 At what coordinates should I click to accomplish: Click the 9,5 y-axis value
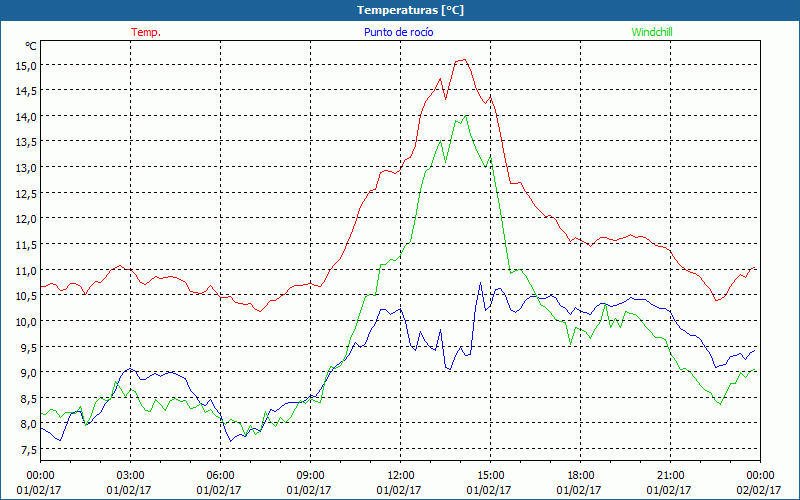point(29,347)
